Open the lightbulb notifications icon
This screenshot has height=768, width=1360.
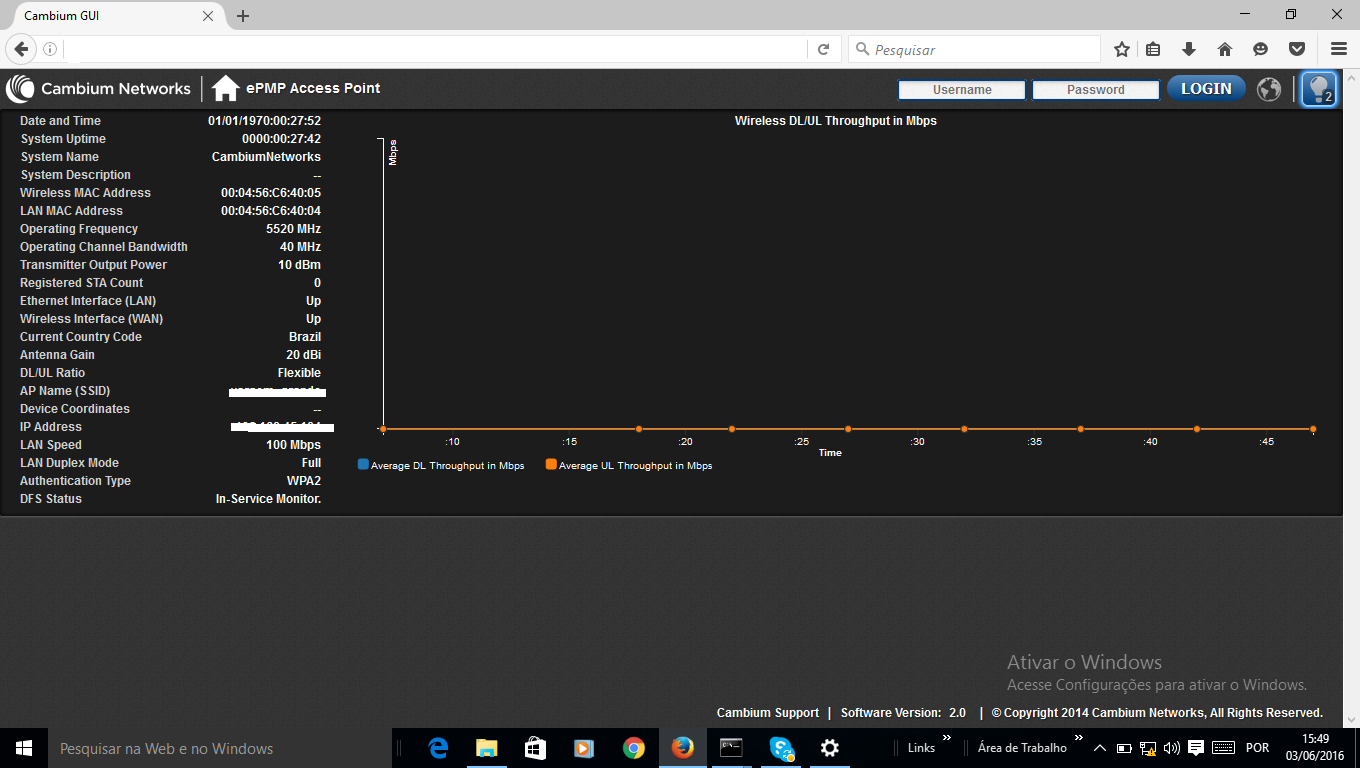click(x=1319, y=89)
